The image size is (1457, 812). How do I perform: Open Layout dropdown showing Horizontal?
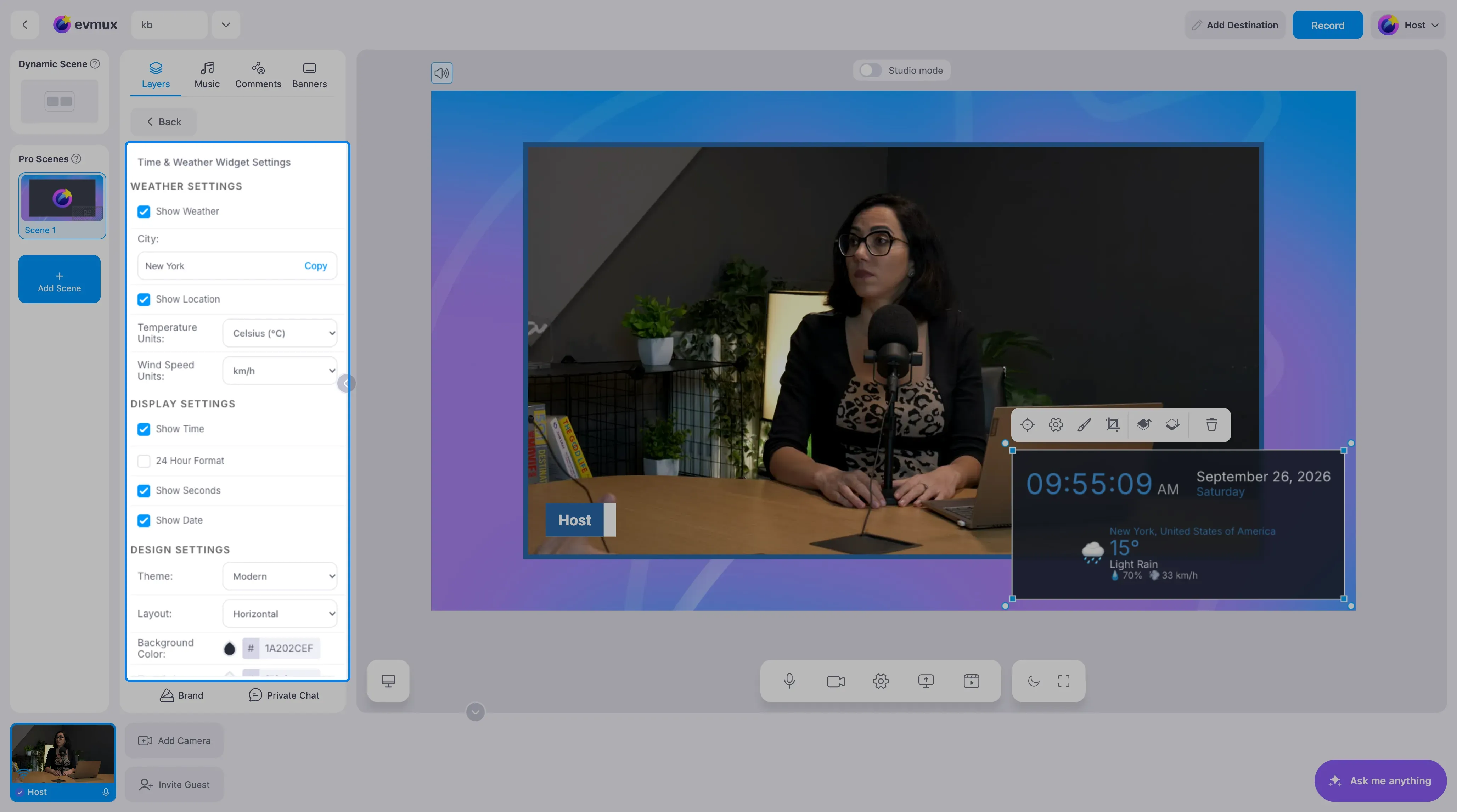click(x=280, y=614)
